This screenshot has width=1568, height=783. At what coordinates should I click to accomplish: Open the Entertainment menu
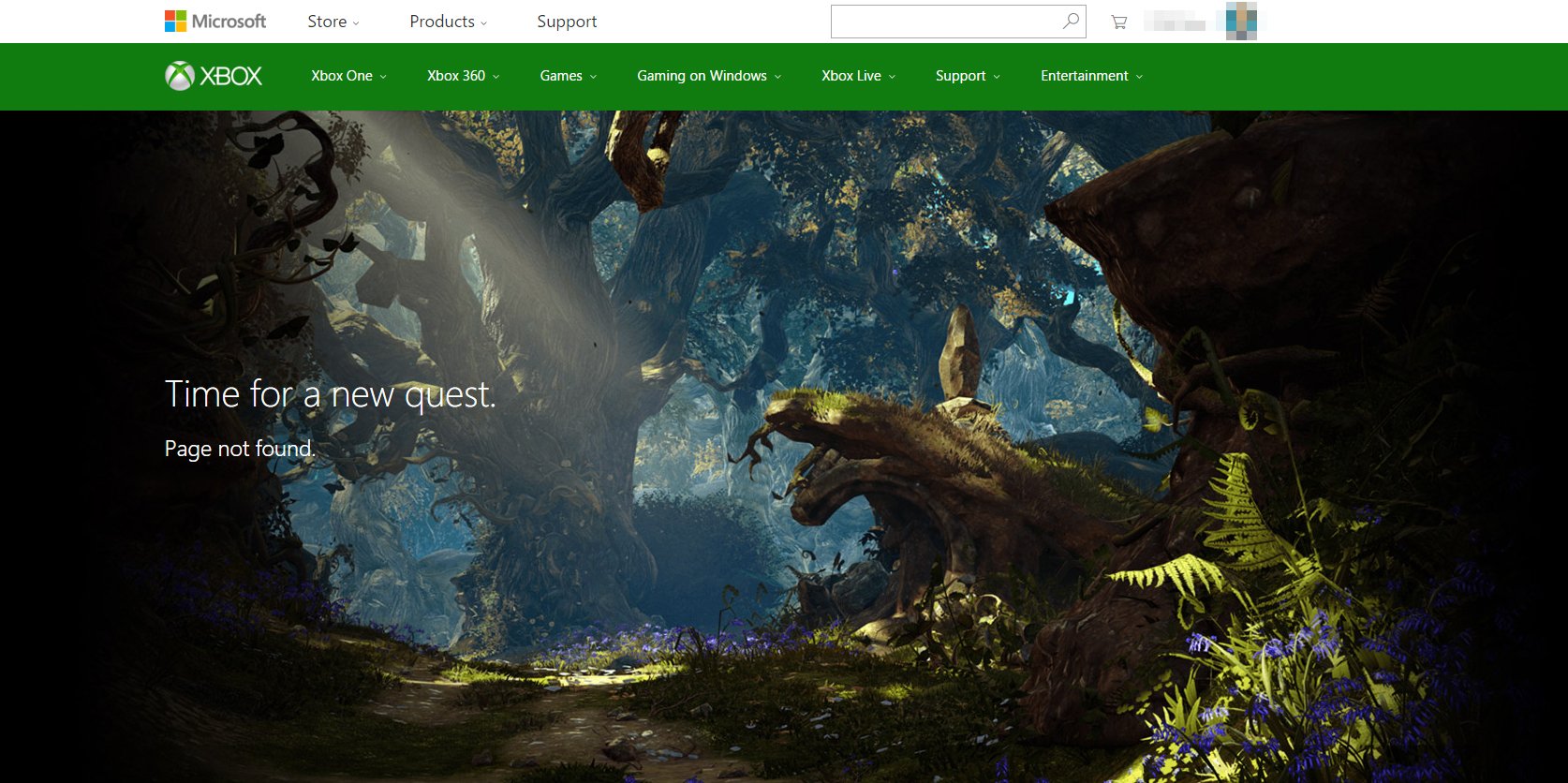click(1091, 76)
